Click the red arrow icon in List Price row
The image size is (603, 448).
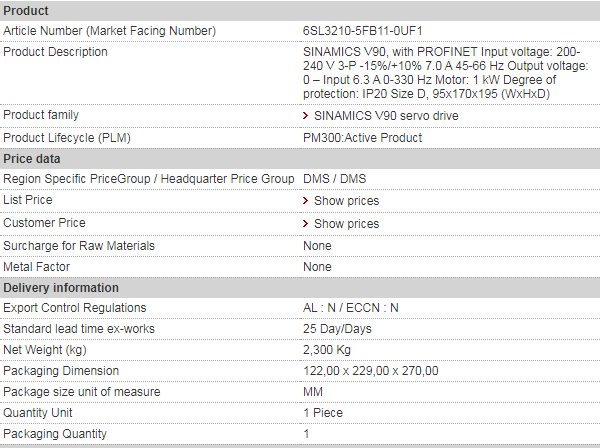click(305, 201)
